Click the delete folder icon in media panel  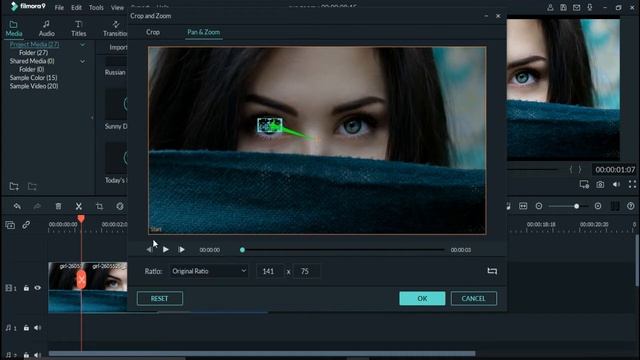tap(32, 187)
